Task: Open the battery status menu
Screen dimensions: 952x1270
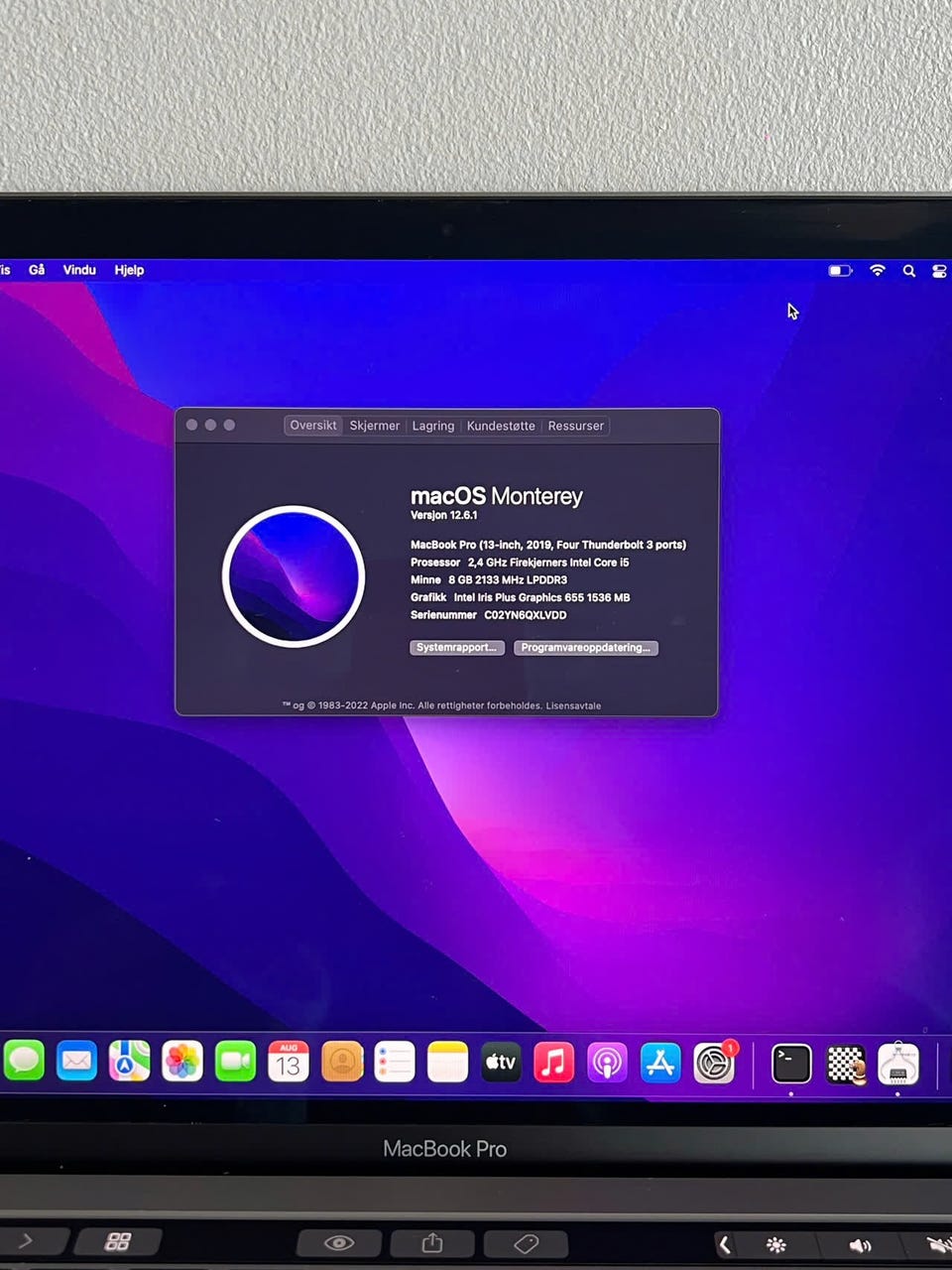Action: pyautogui.click(x=840, y=270)
